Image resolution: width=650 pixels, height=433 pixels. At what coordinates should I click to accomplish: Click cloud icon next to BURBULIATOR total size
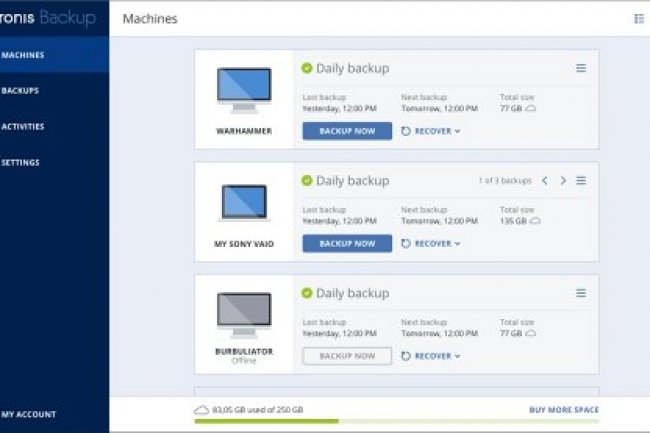click(530, 333)
